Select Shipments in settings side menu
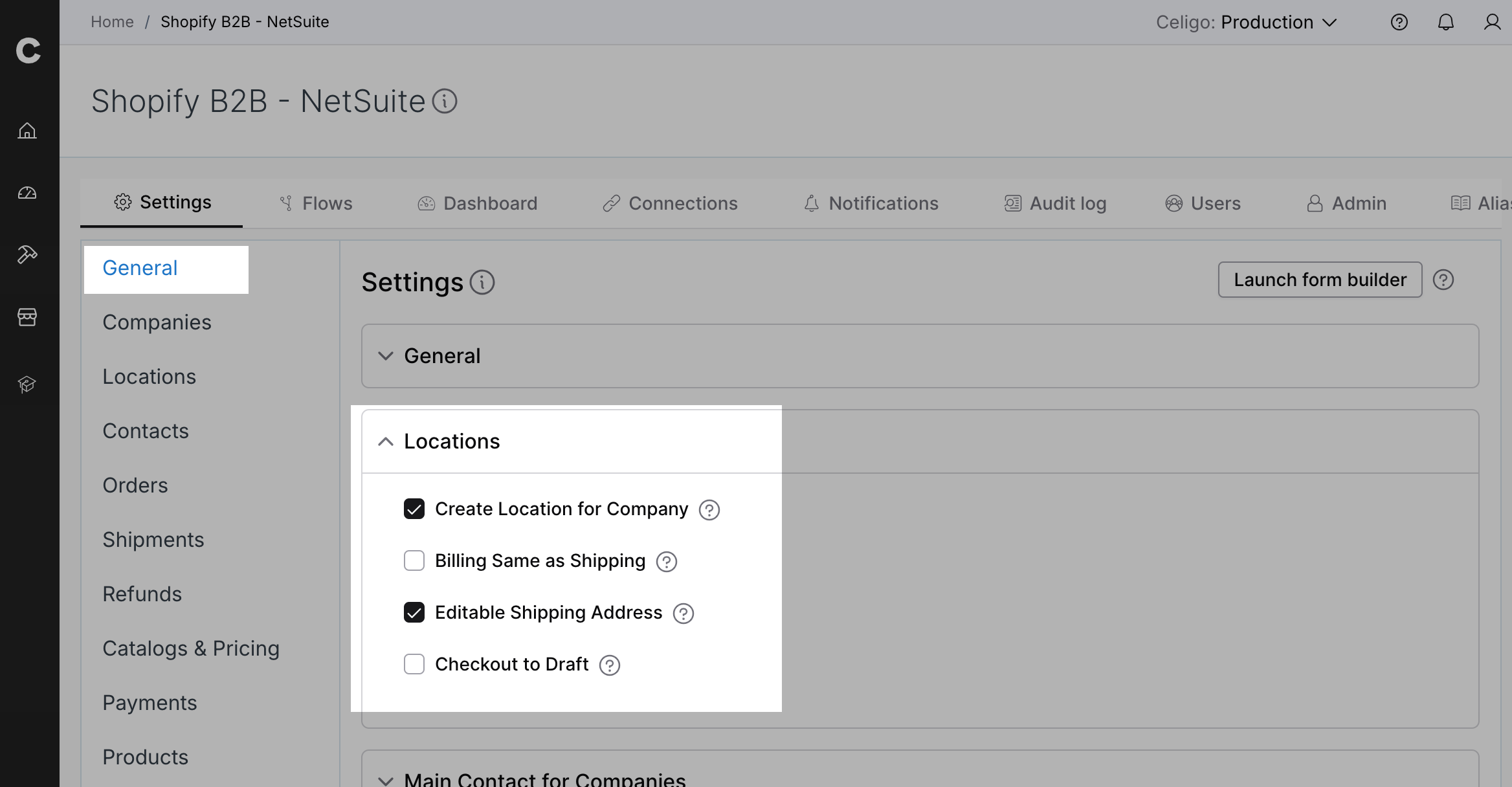1512x787 pixels. [x=153, y=540]
